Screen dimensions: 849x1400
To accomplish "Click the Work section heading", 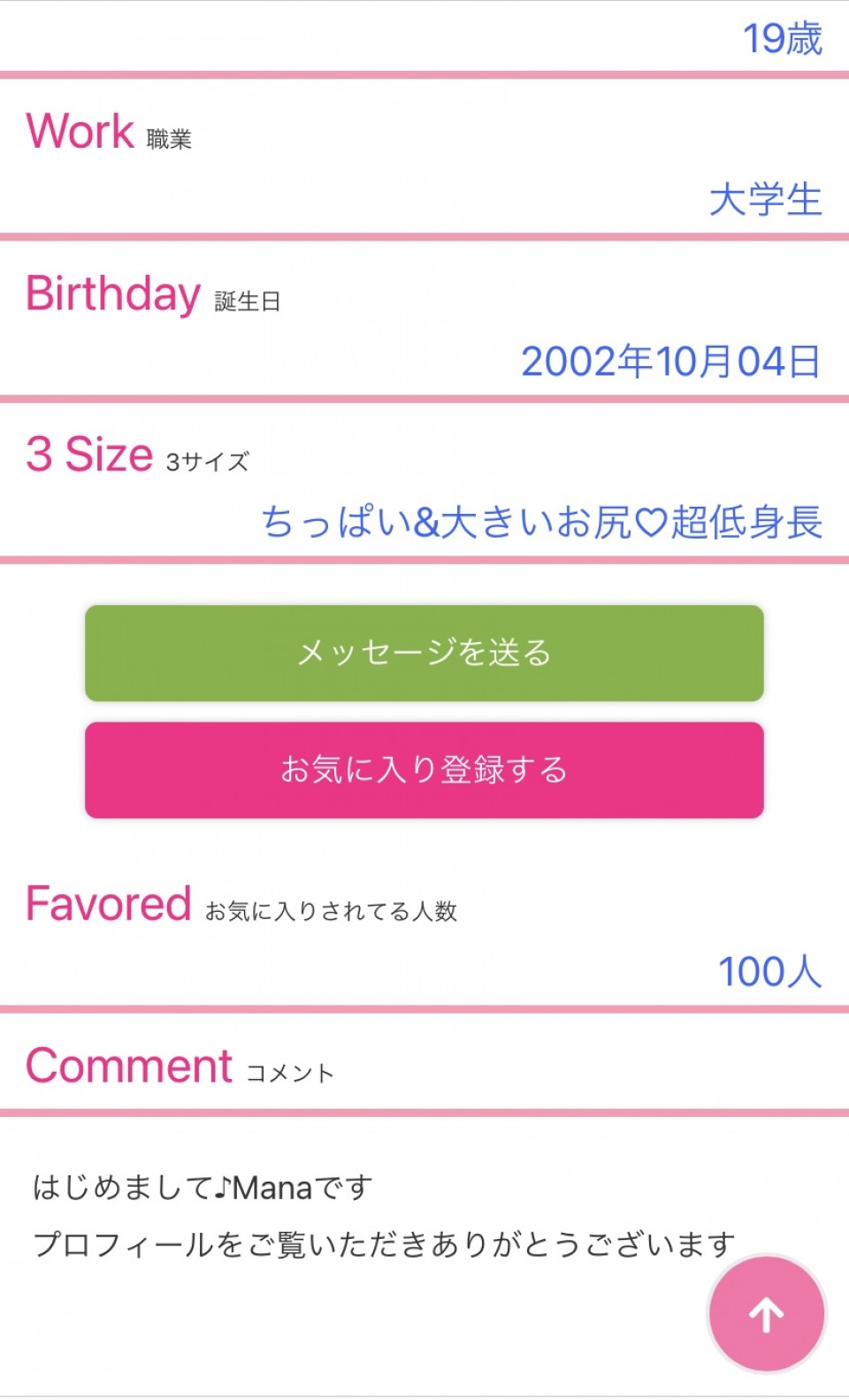I will tap(80, 132).
